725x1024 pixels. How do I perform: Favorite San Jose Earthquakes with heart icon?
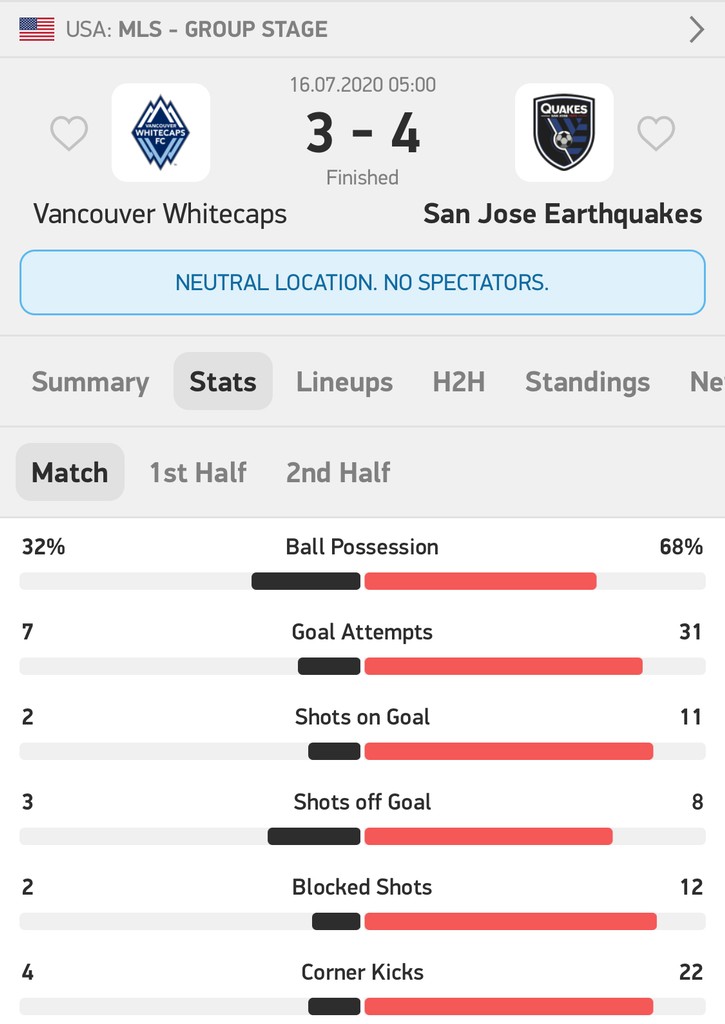coord(656,133)
